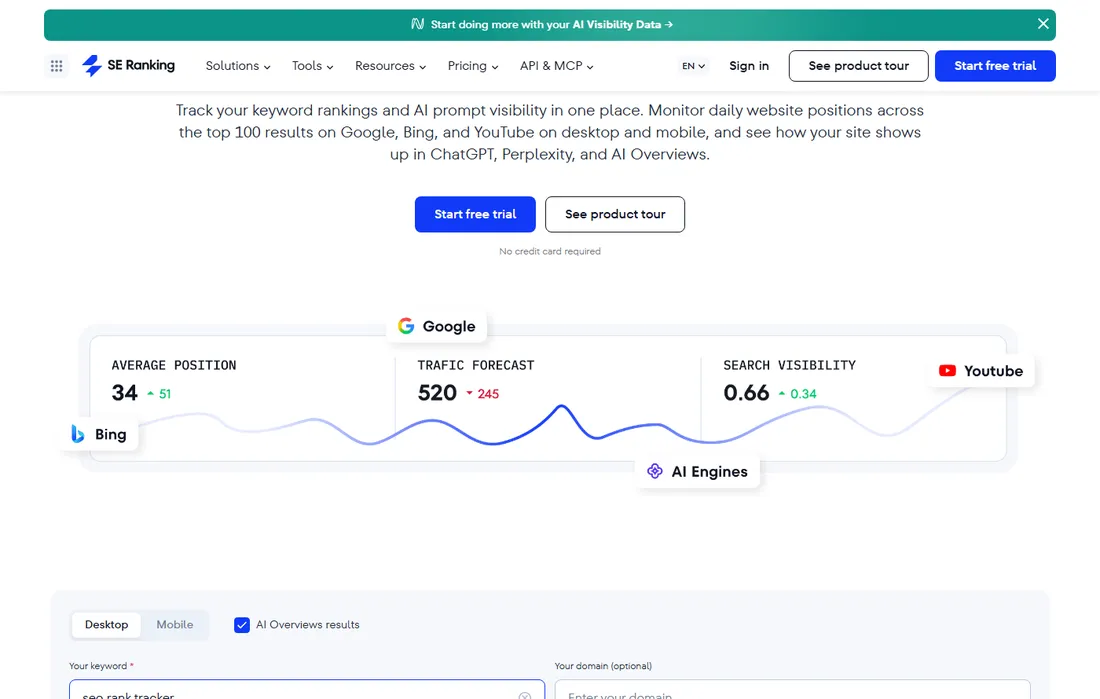Image resolution: width=1100 pixels, height=699 pixels.
Task: Click See product tour in header
Action: pos(858,66)
